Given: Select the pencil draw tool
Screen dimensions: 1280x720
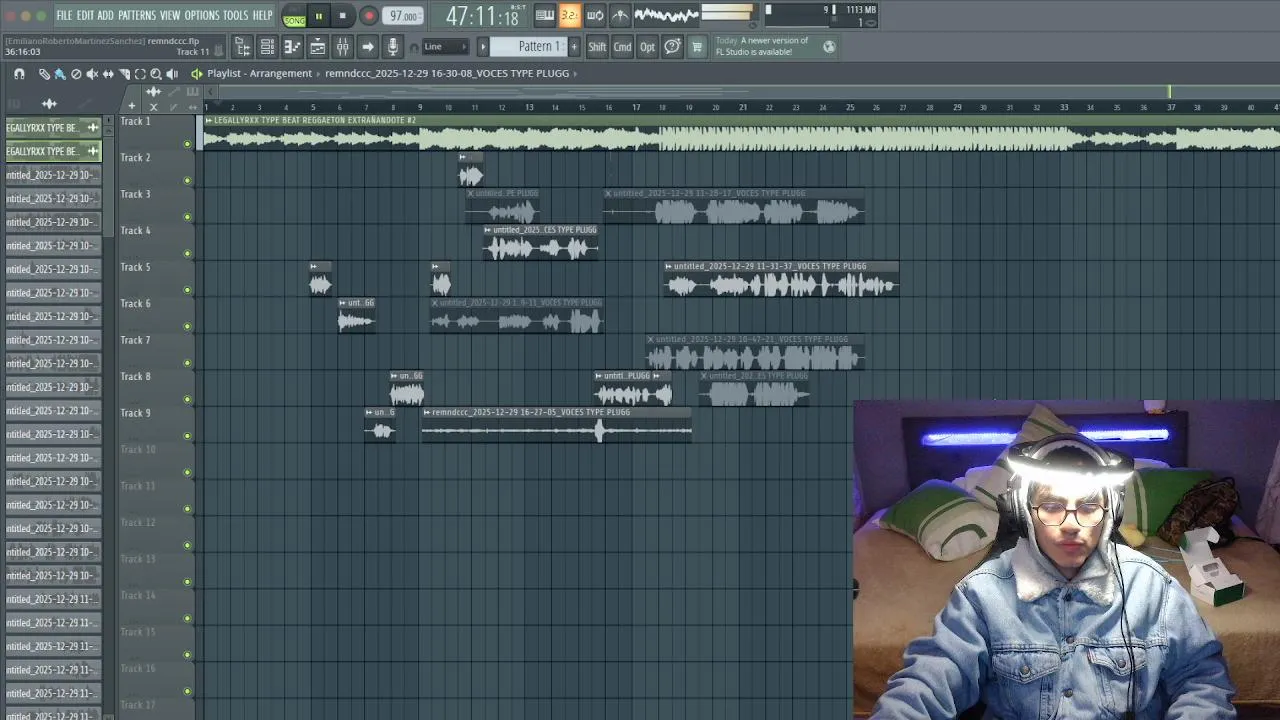Looking at the screenshot, I should [44, 74].
